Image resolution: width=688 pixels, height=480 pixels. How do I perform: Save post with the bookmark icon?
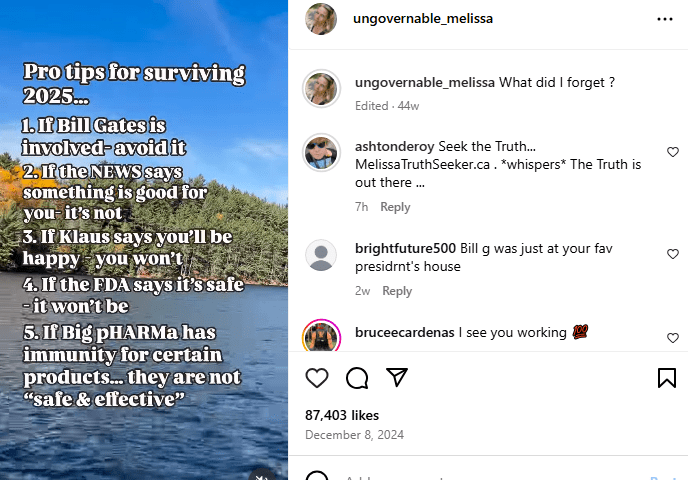666,377
